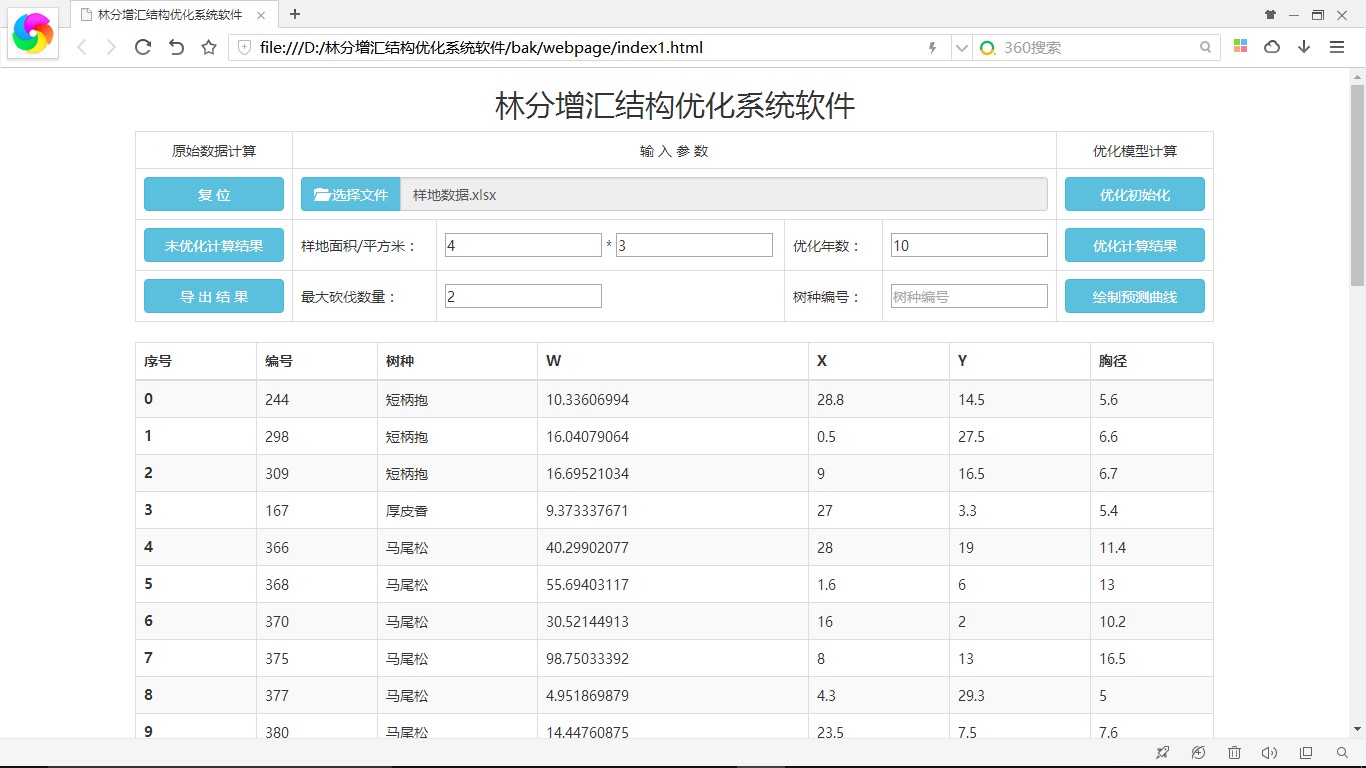Viewport: 1366px width, 768px height.
Task: Toggle the lightning speed mode icon
Action: point(933,48)
